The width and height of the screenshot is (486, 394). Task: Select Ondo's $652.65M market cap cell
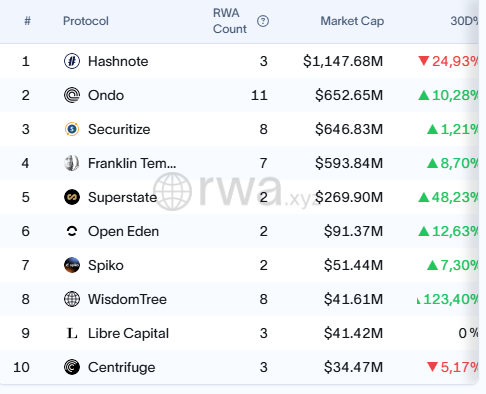pyautogui.click(x=349, y=95)
